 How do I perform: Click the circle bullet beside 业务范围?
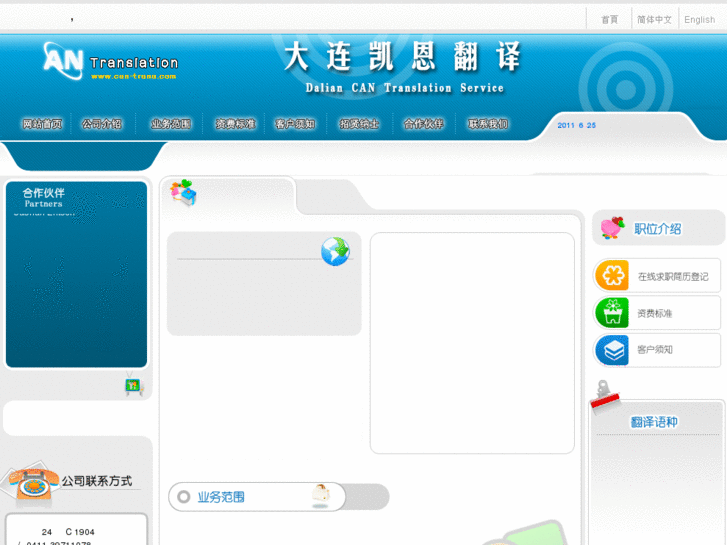[x=184, y=497]
